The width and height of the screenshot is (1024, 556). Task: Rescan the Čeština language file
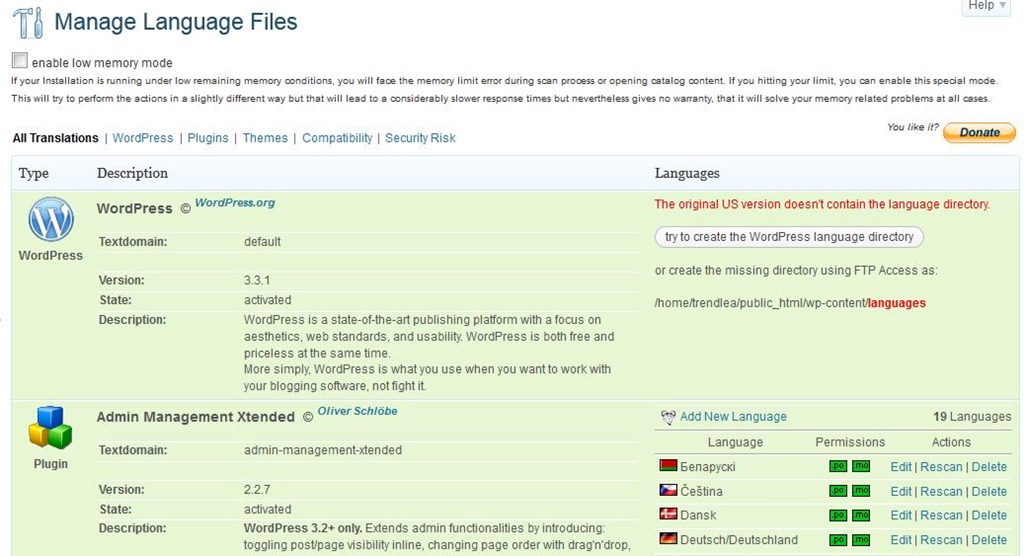pos(941,491)
